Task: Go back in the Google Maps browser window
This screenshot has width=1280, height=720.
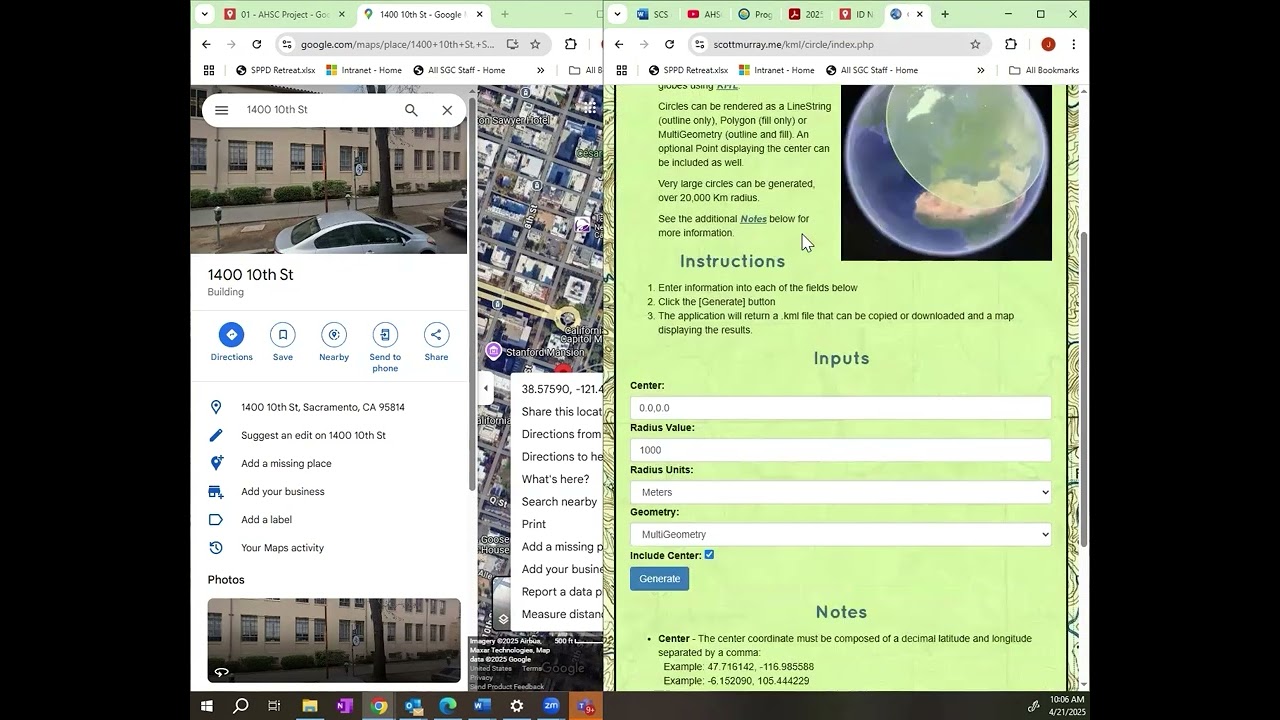Action: 206,44
